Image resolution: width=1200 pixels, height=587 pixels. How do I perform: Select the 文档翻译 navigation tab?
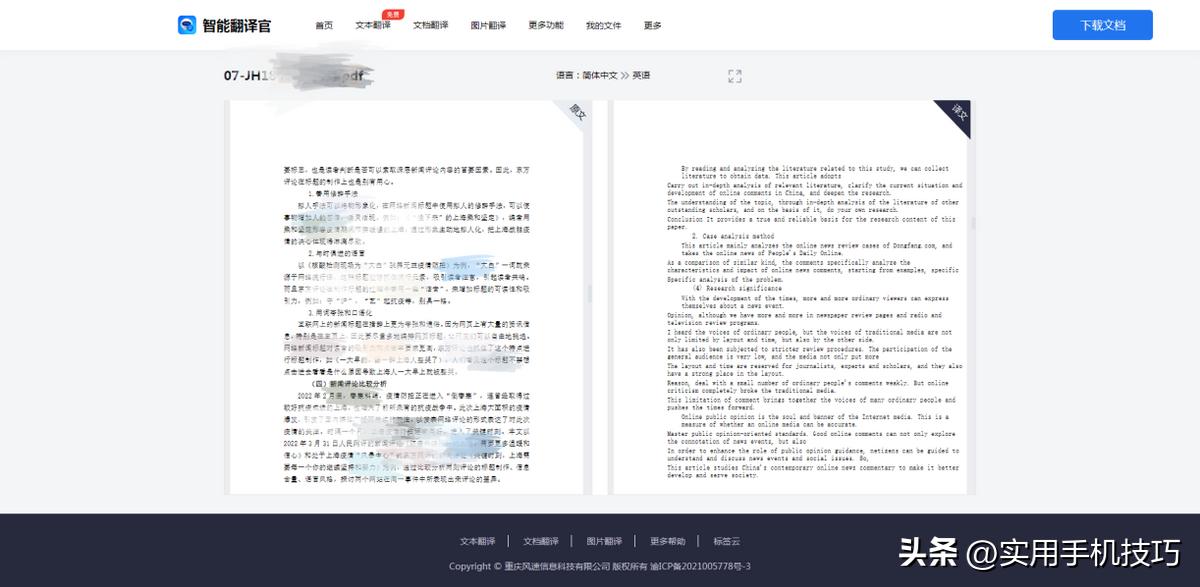pyautogui.click(x=430, y=25)
